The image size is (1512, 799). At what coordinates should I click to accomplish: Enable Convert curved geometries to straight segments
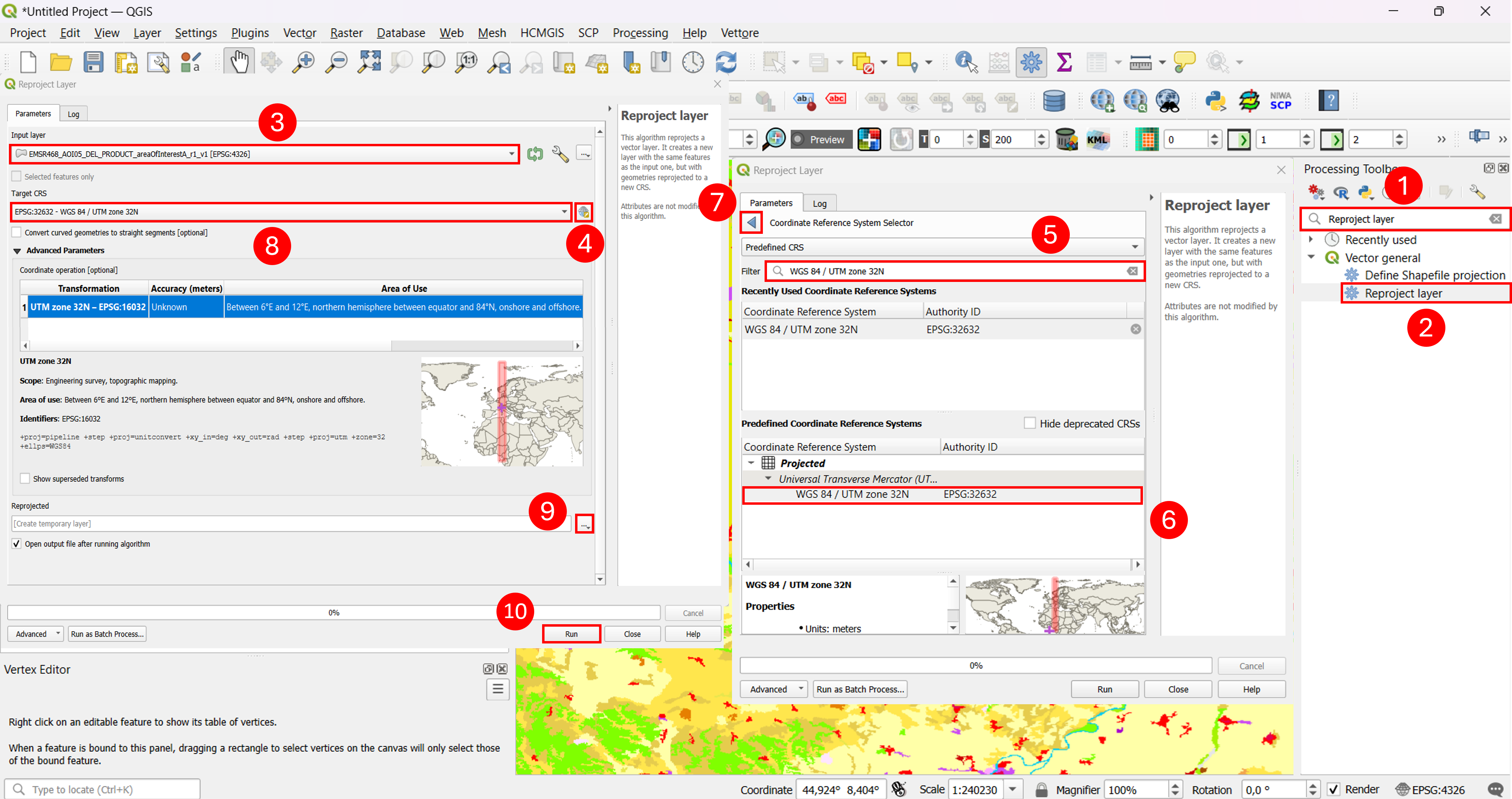(x=16, y=232)
